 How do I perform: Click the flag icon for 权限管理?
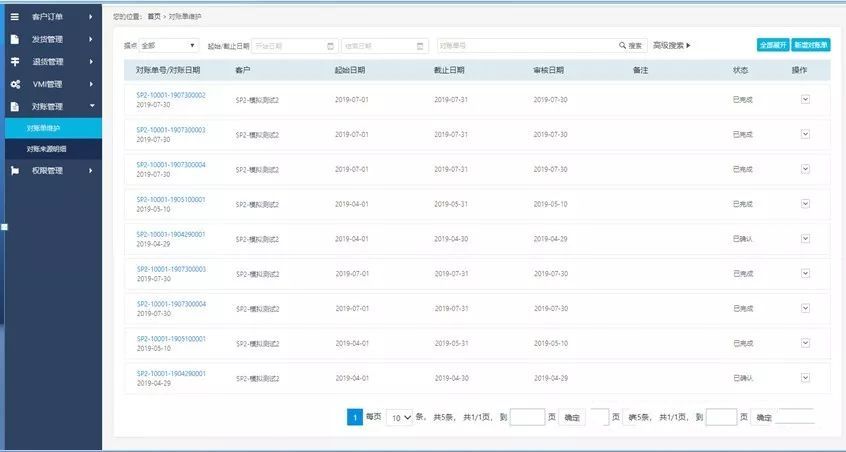pos(14,170)
